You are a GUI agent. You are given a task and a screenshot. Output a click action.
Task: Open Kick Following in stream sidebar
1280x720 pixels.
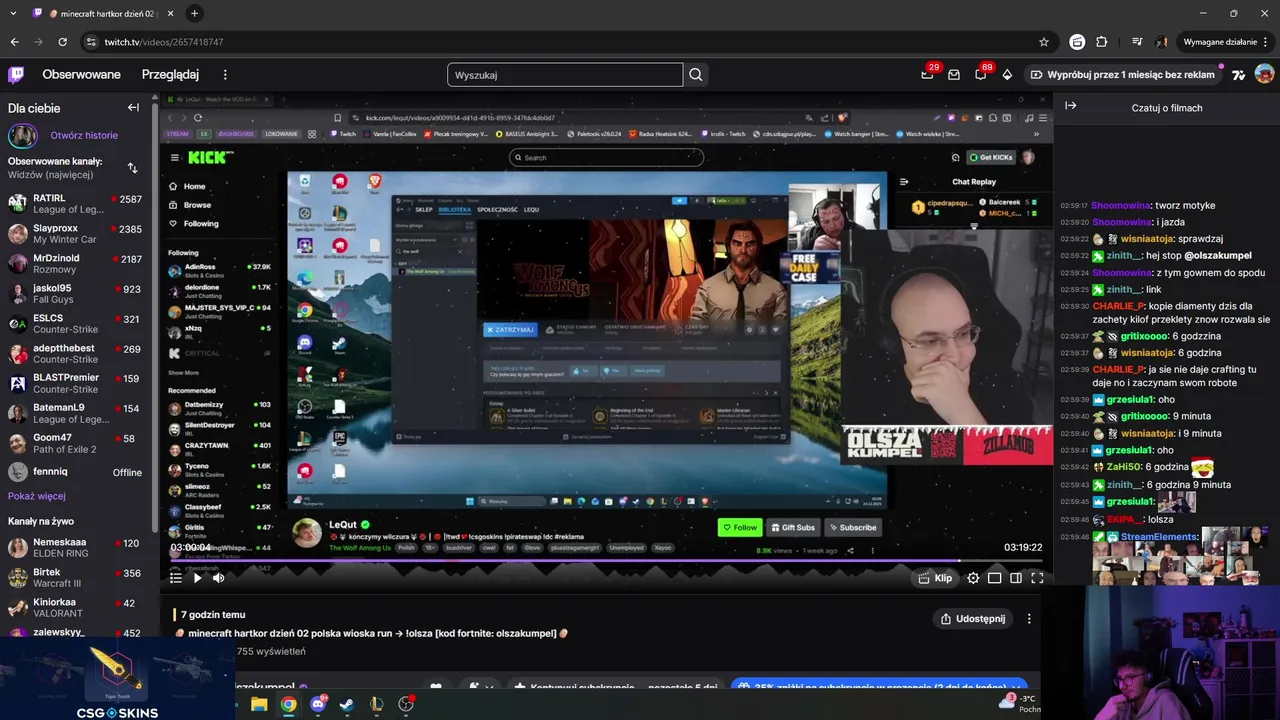coord(193,224)
